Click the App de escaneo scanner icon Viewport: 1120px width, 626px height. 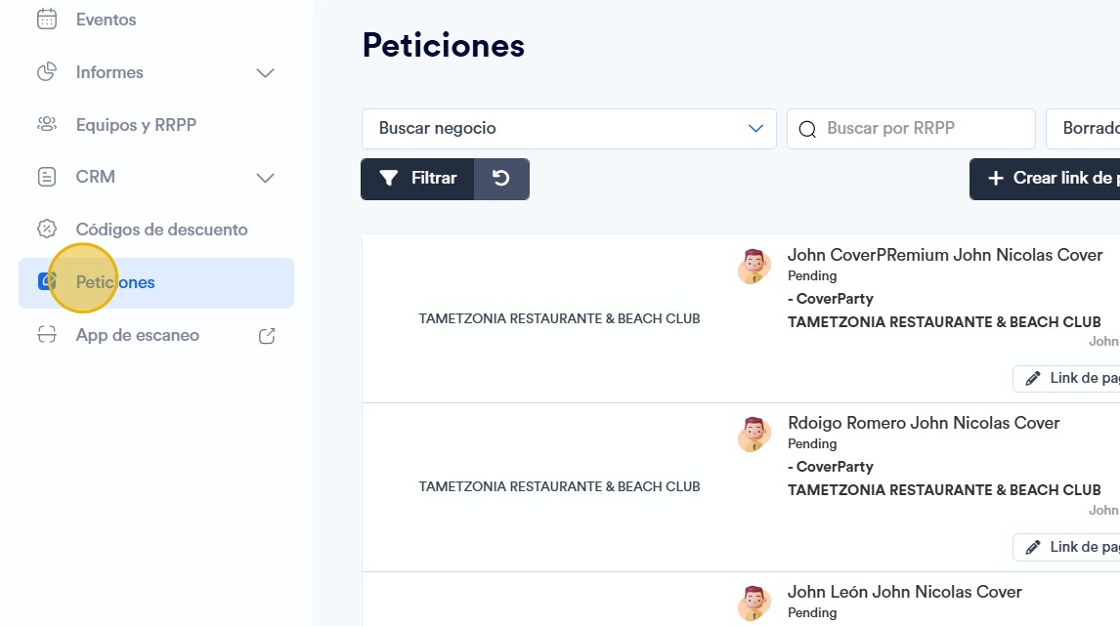pyautogui.click(x=47, y=335)
